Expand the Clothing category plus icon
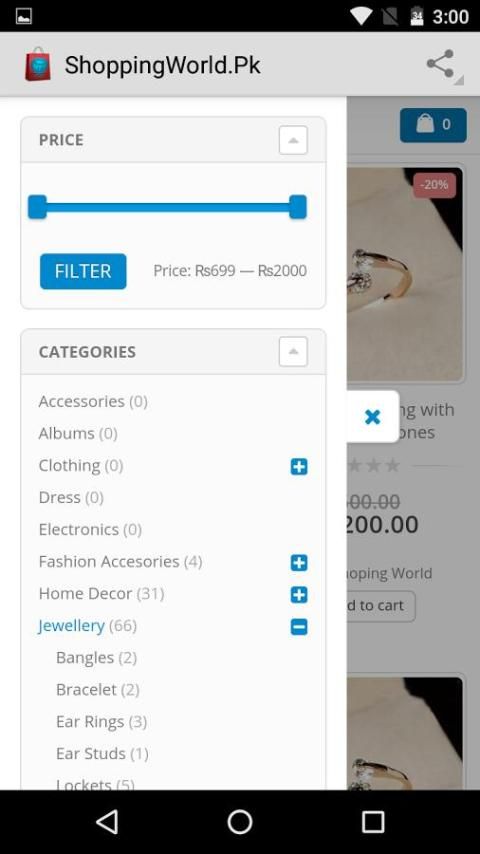Image resolution: width=480 pixels, height=854 pixels. [299, 467]
